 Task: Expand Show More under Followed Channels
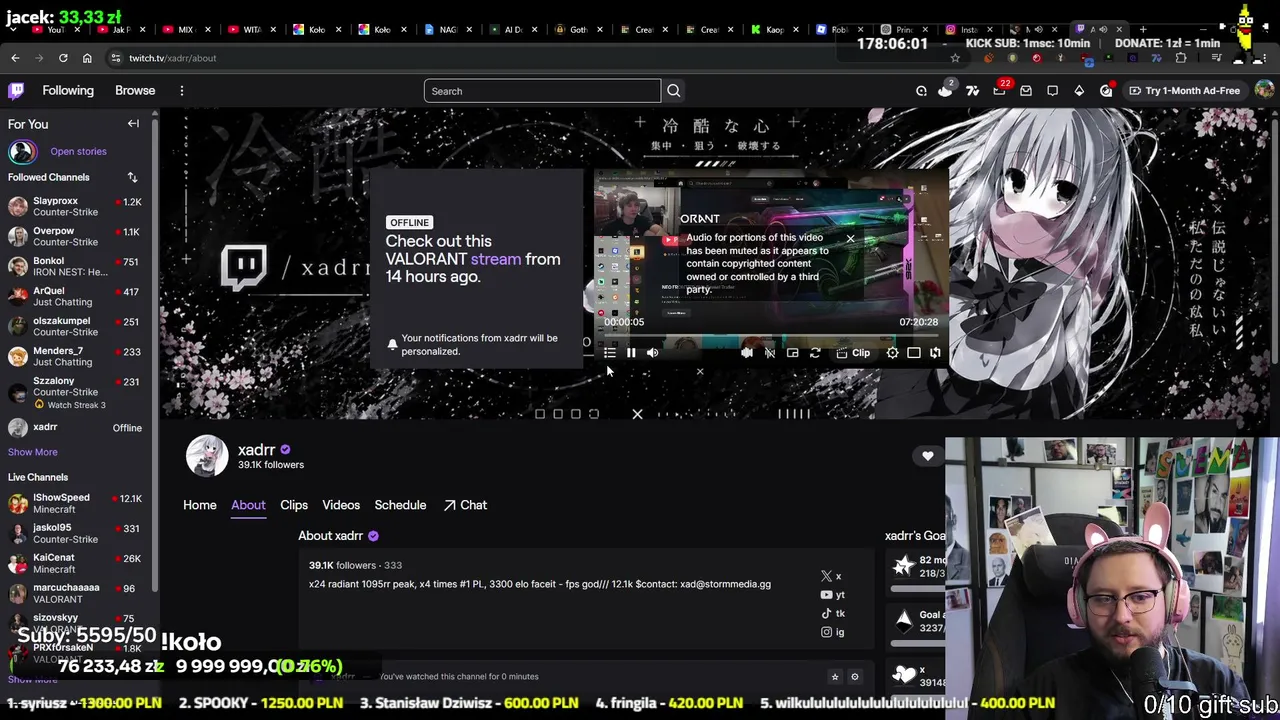coord(33,452)
